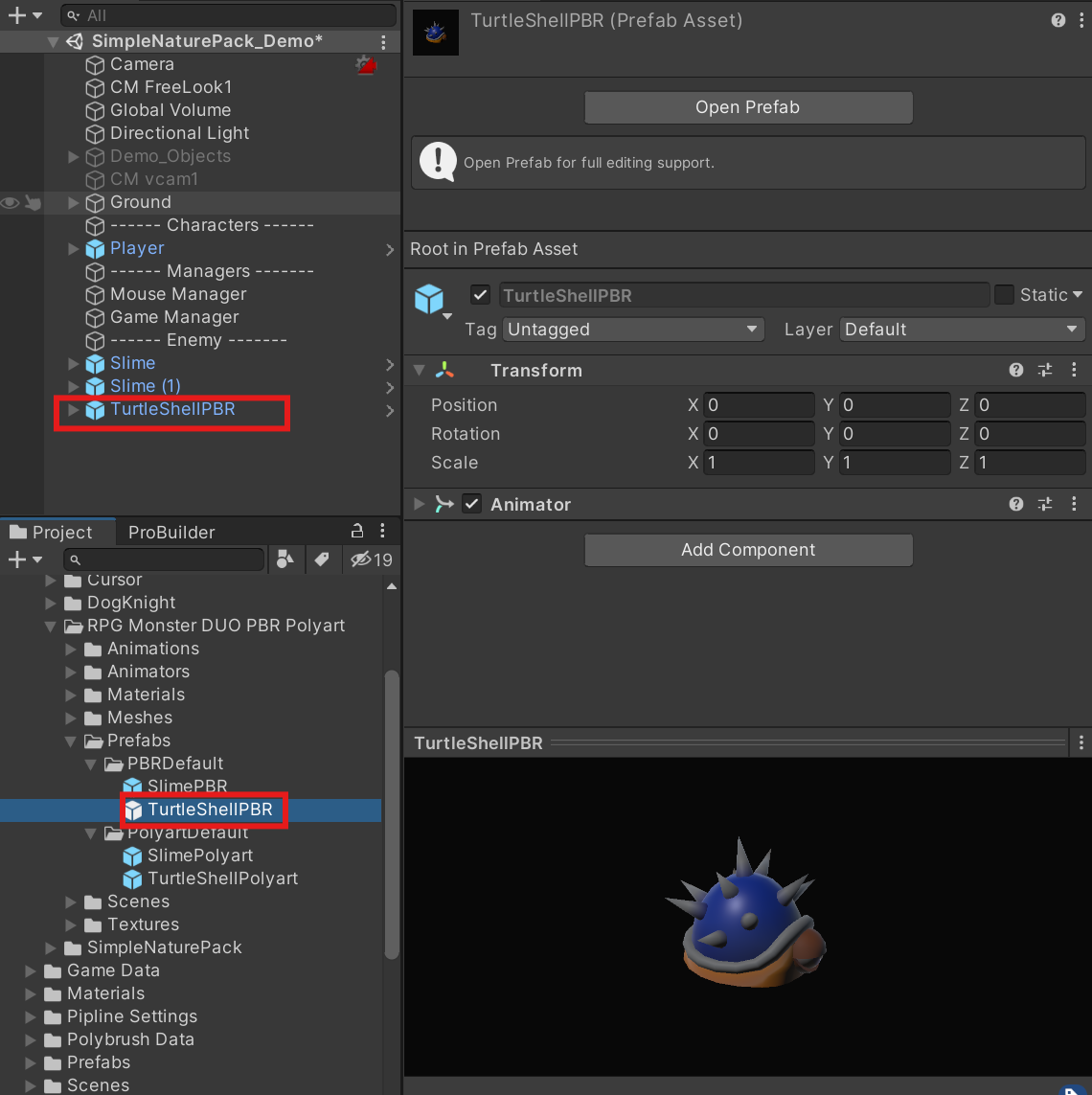
Task: Click the prefab cube icon in Inspector
Action: coord(429,299)
